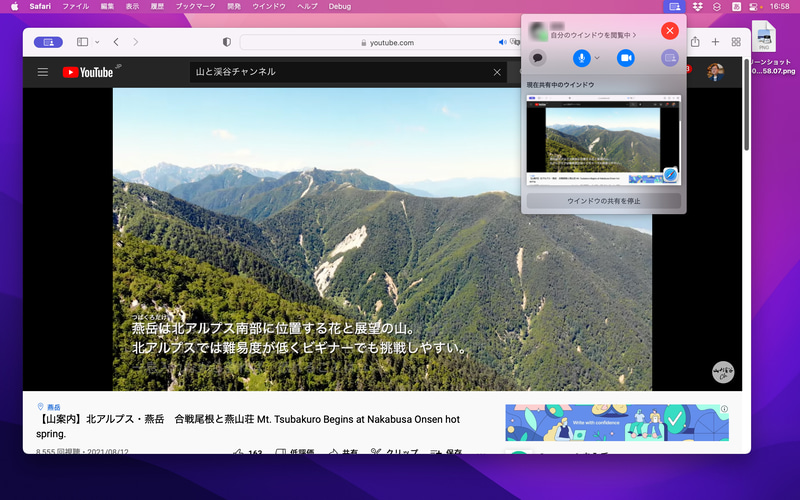Open the ファイル menu

coord(76,6)
